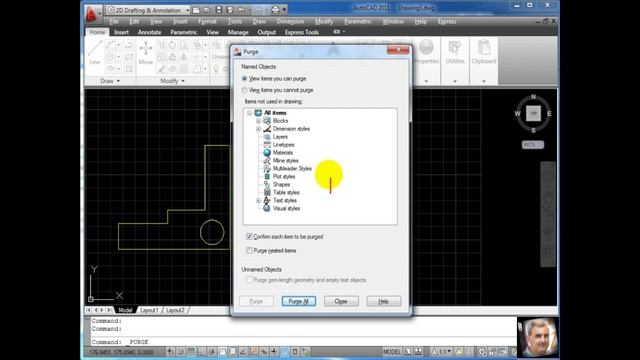Click the Save icon in quick access toolbar
Image resolution: width=640 pixels, height=360 pixels.
click(219, 10)
